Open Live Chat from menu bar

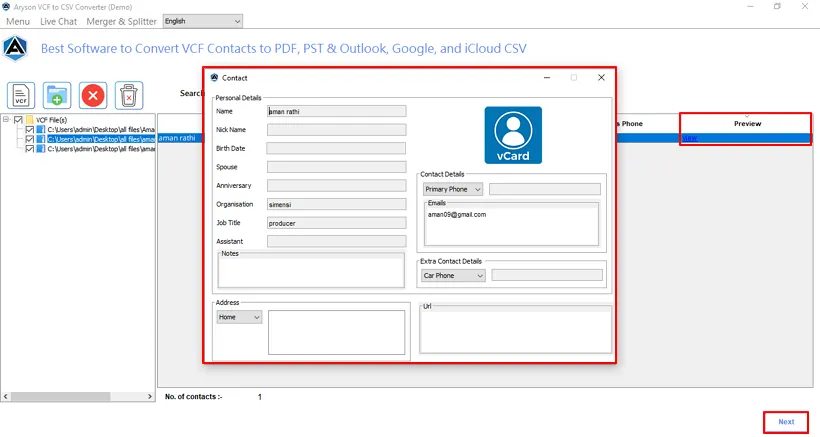pos(59,21)
